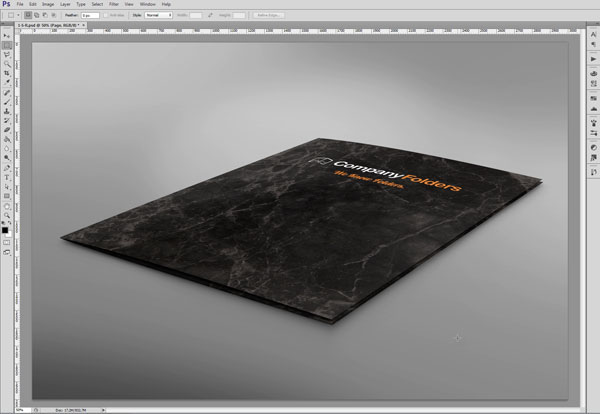Choose Subtract from selection mode
This screenshot has width=600, height=414.
(45, 15)
